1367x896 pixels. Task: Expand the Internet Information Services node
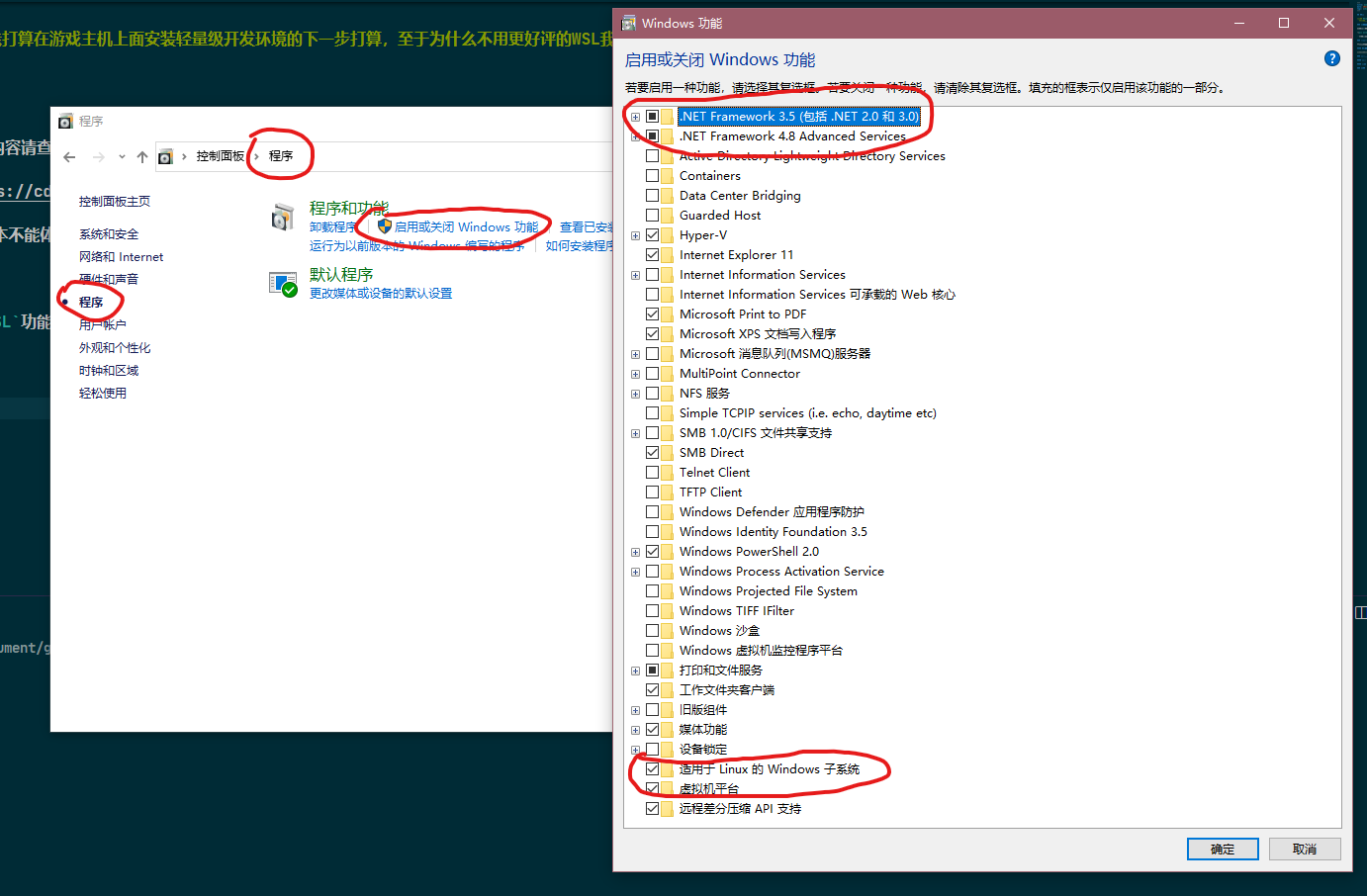pos(635,275)
